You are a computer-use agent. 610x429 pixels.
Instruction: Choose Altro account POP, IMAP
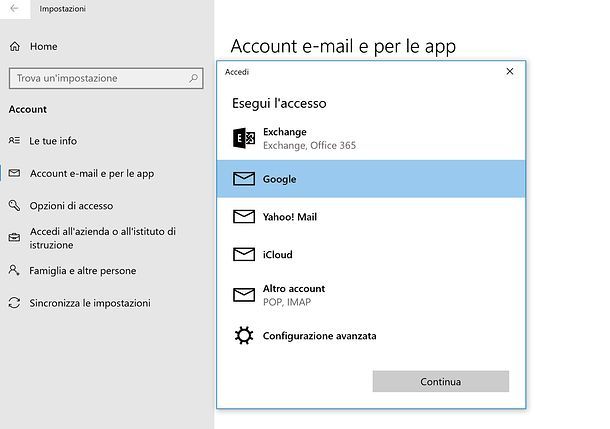pos(371,295)
